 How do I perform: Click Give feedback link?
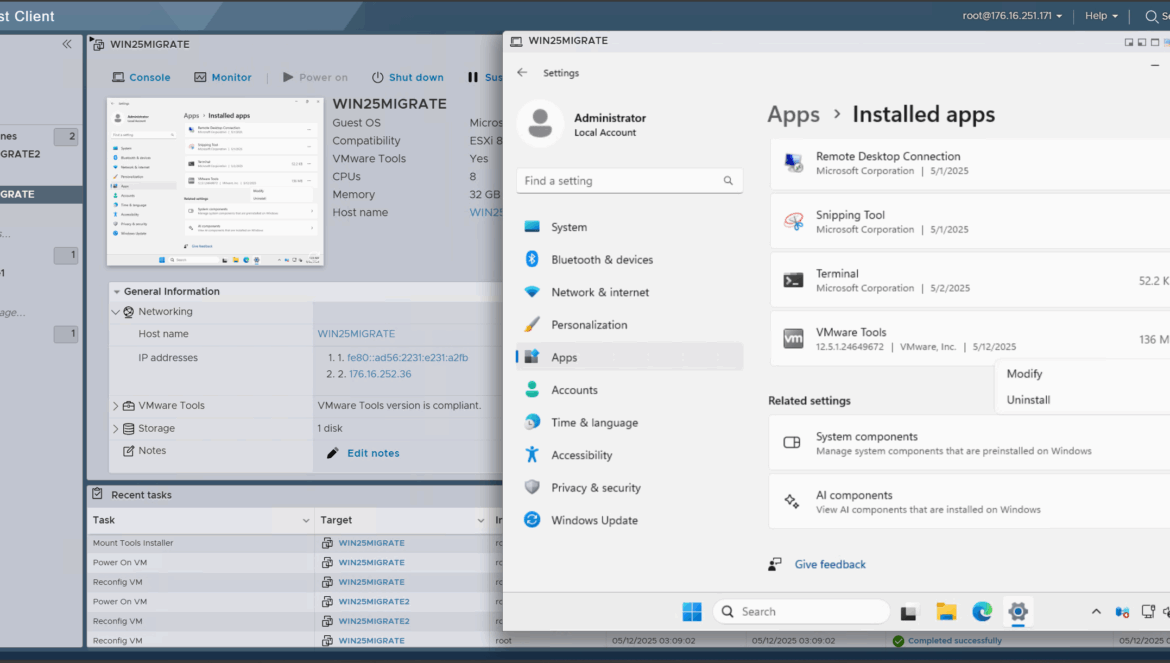pos(830,565)
